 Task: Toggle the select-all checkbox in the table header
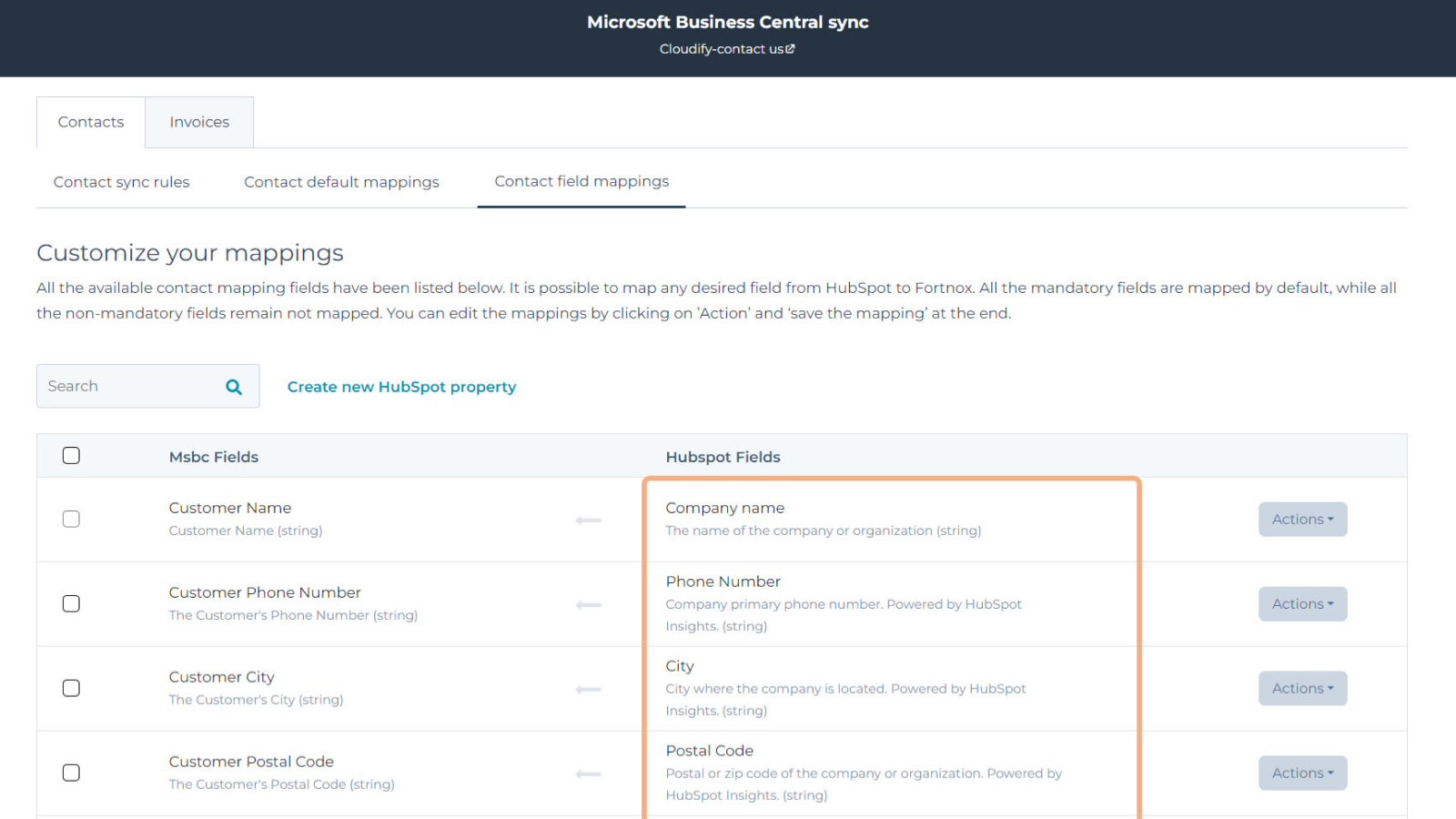[71, 456]
